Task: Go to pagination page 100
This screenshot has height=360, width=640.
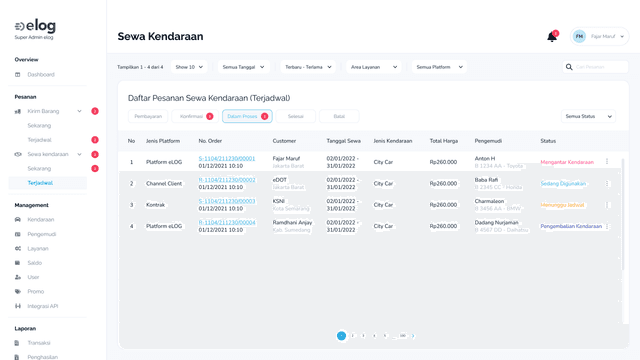Action: point(403,336)
